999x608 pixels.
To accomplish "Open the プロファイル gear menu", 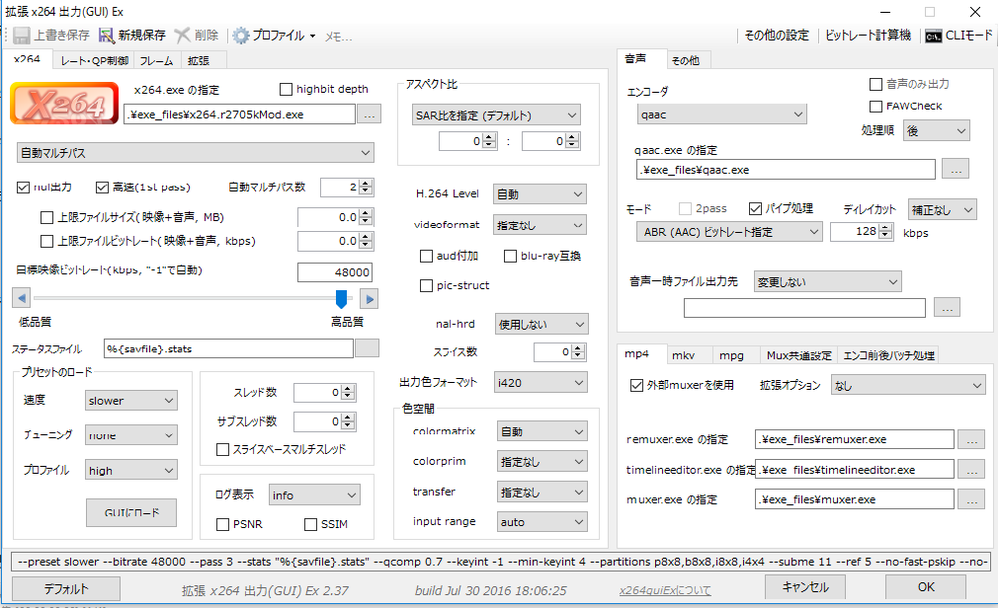I will coord(242,35).
